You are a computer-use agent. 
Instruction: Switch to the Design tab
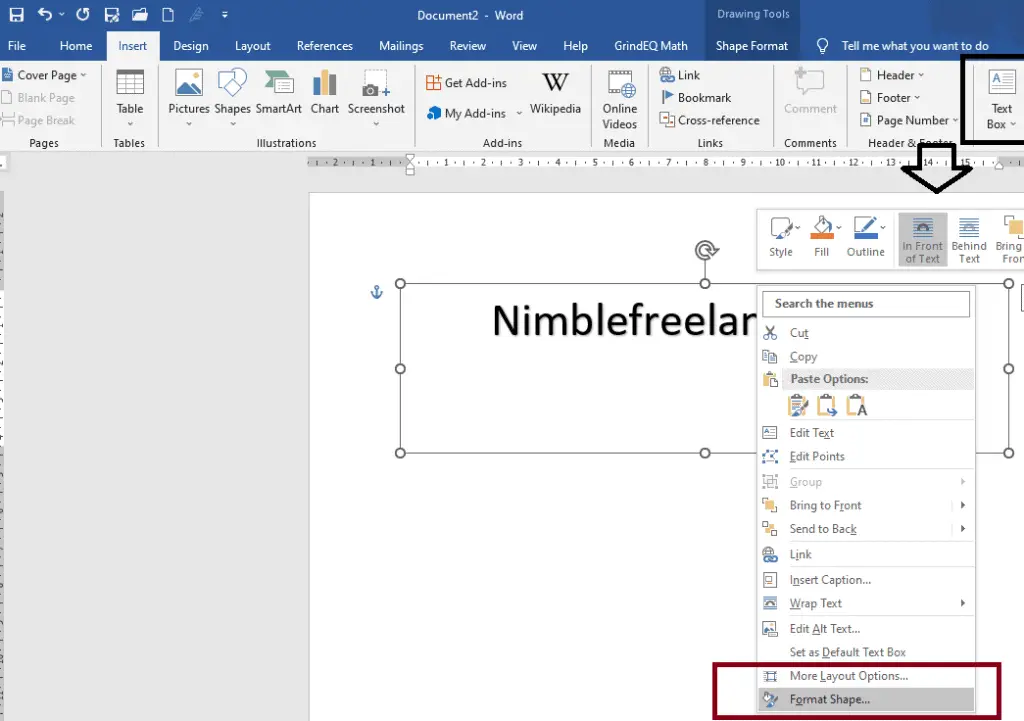[190, 46]
